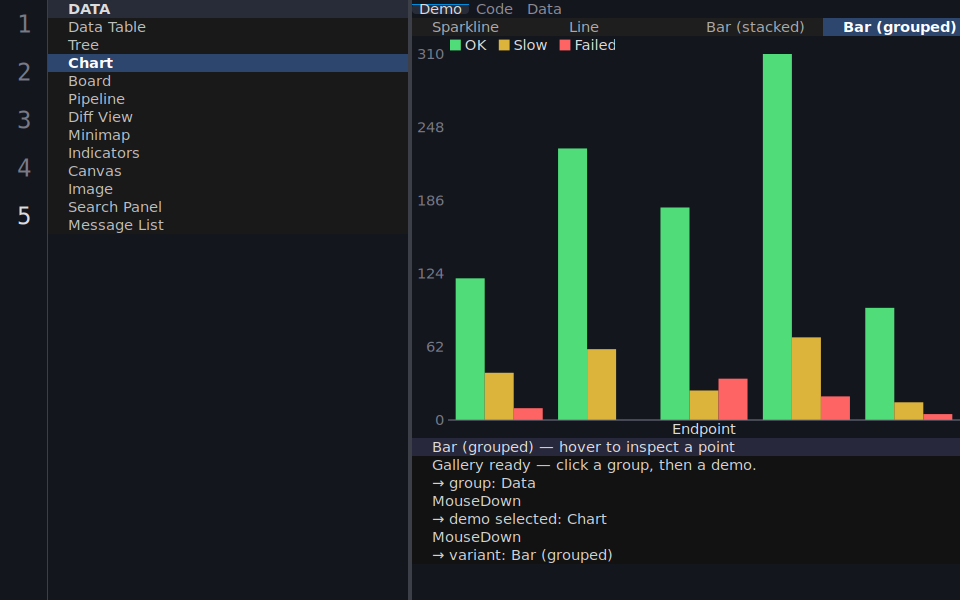Click the 310 y-axis label
Screen dimensions: 960x600
(430, 54)
